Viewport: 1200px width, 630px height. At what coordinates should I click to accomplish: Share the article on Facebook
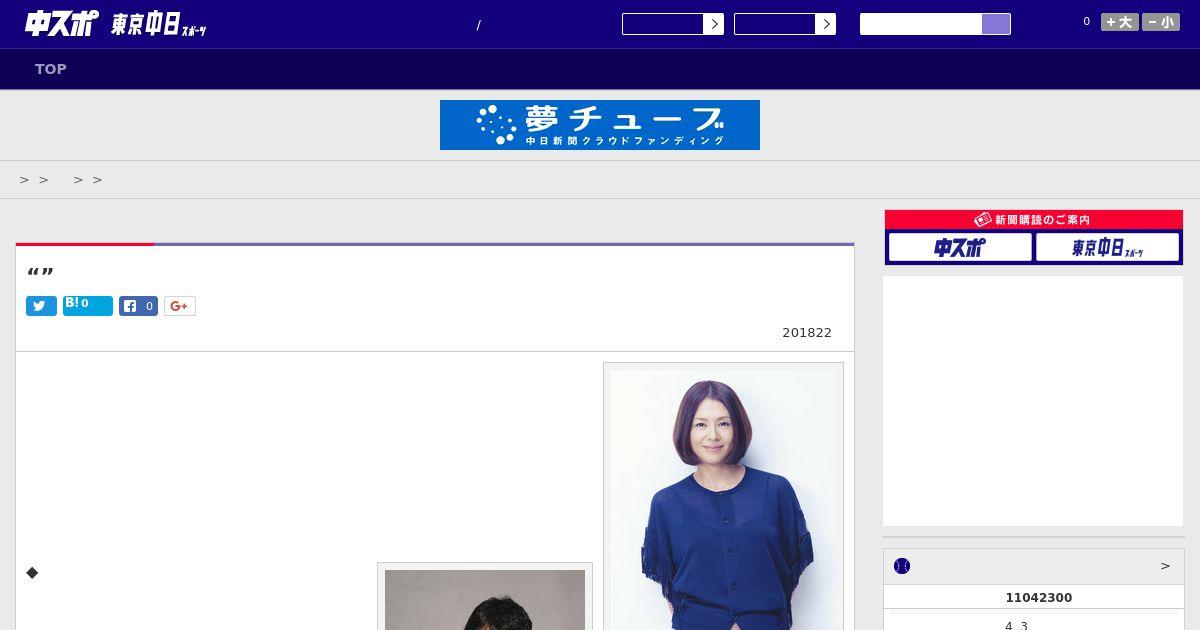pyautogui.click(x=138, y=306)
